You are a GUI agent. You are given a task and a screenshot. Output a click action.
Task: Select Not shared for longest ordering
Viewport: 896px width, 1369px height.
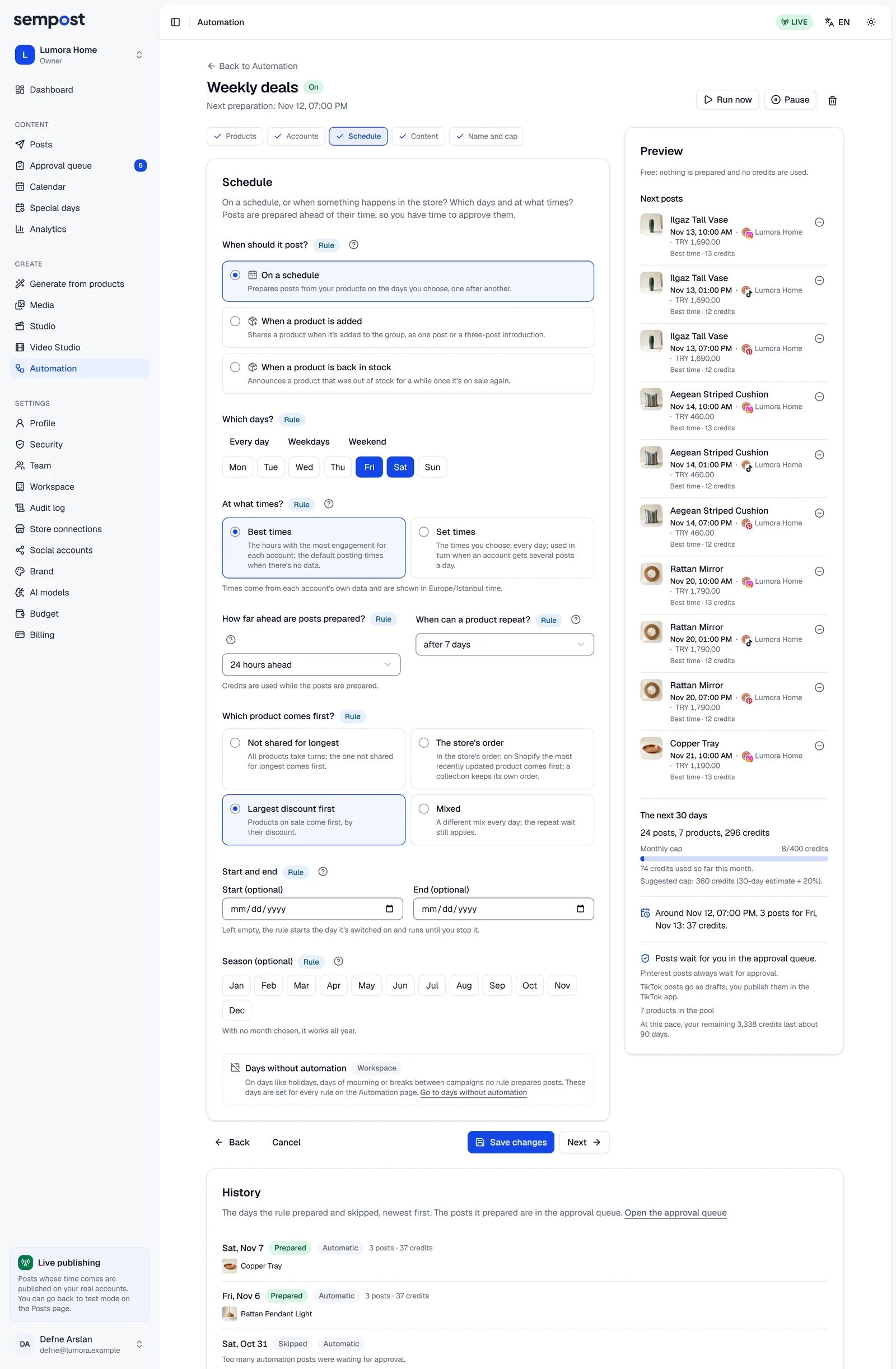coord(314,758)
